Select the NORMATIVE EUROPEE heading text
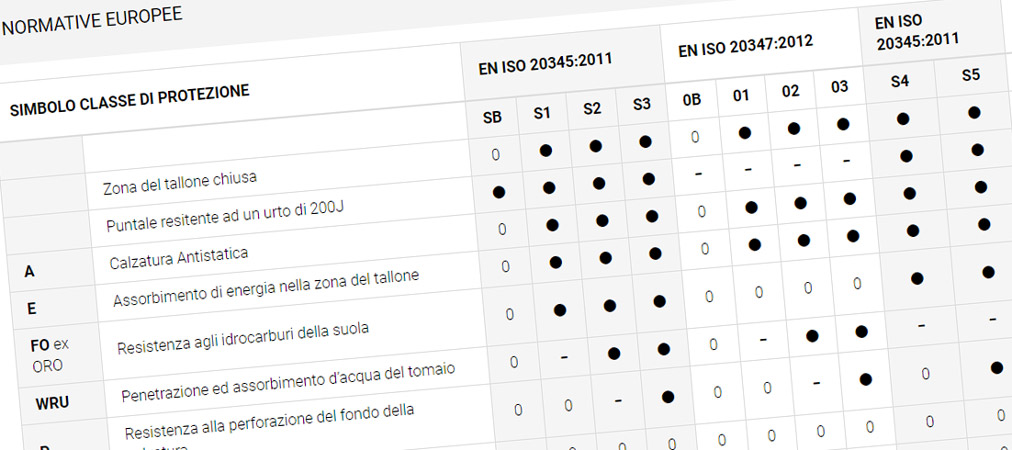This screenshot has width=1012, height=450. [x=92, y=22]
